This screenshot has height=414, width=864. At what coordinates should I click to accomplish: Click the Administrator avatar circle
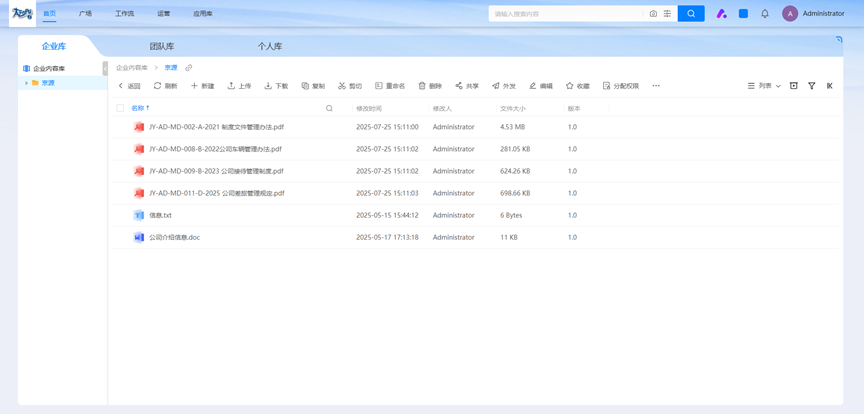pyautogui.click(x=790, y=14)
